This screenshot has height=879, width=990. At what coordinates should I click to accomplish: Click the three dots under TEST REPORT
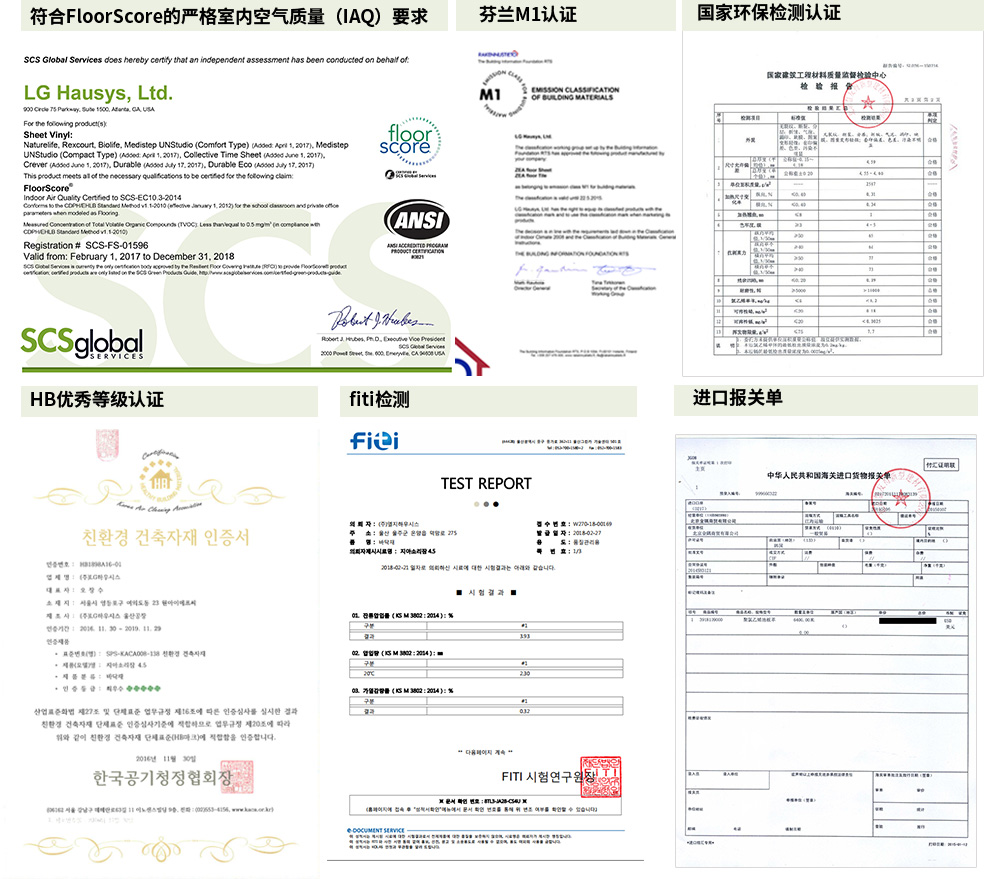[x=486, y=504]
